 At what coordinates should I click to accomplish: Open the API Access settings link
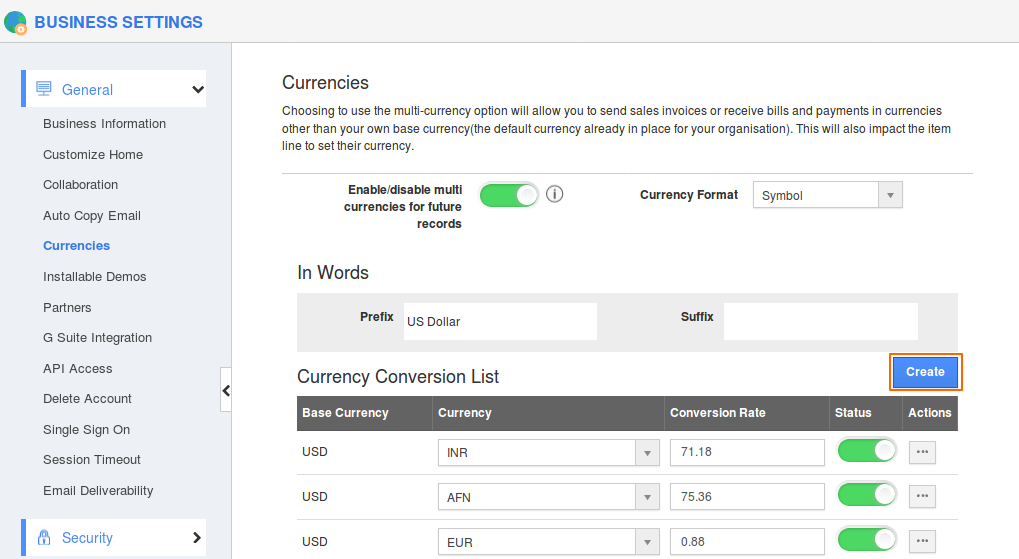tap(77, 369)
